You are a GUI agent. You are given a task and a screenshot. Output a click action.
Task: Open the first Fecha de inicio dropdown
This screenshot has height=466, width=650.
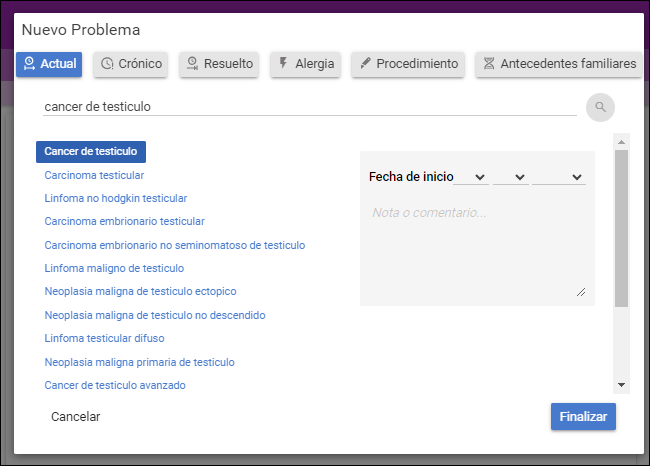point(471,177)
